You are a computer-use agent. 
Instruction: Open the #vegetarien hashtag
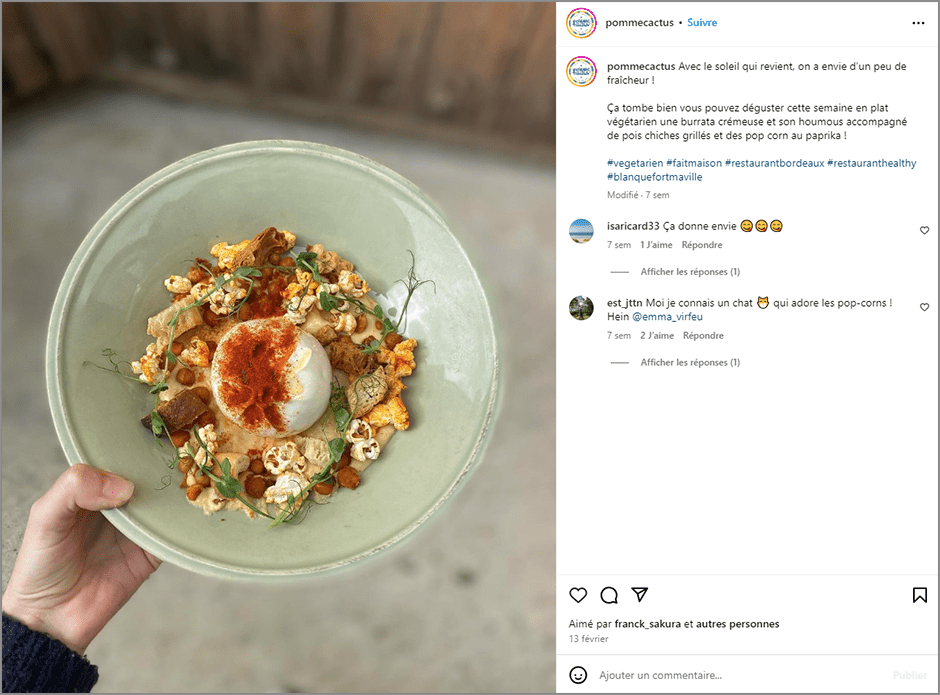point(635,163)
